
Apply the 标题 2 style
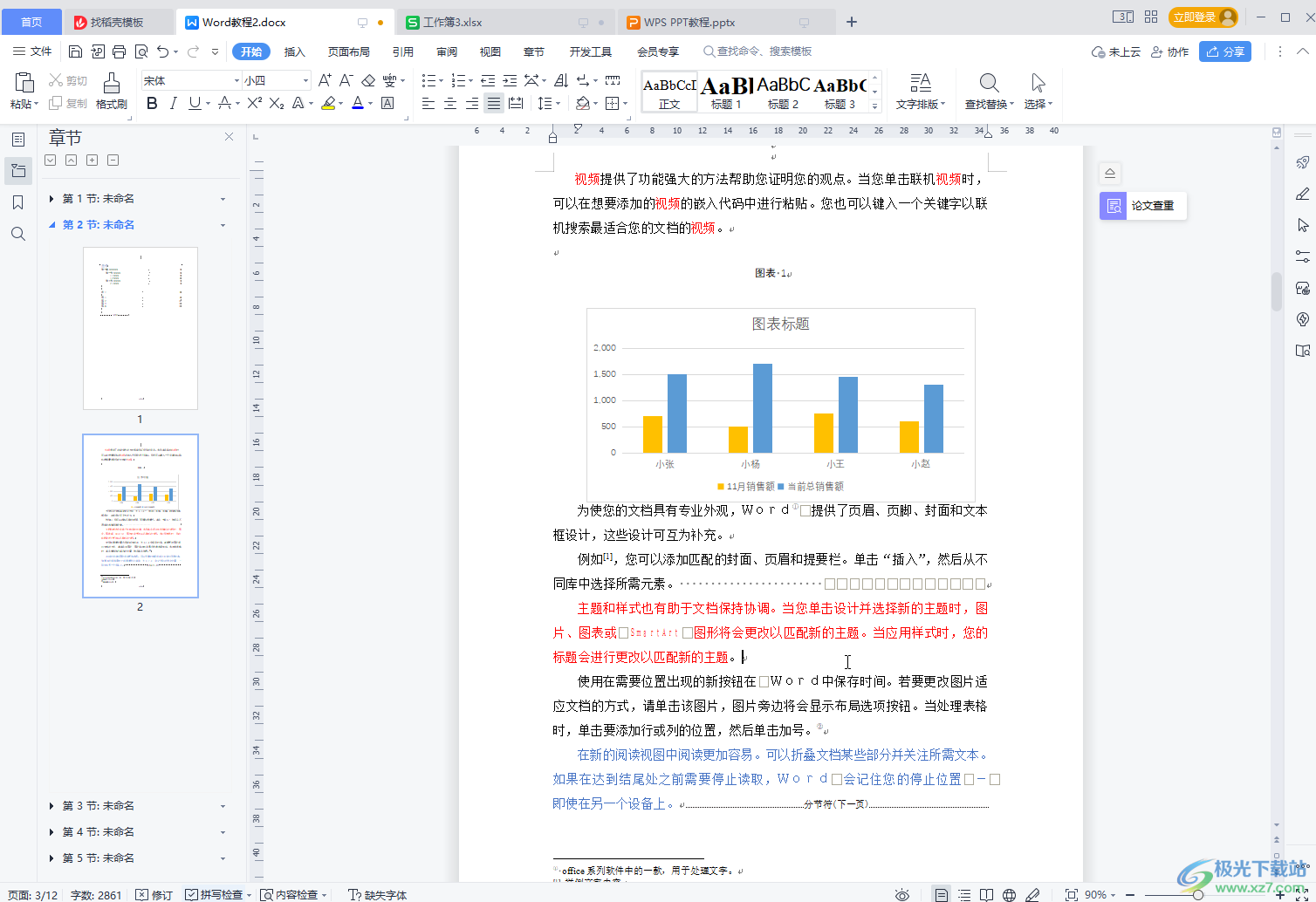[x=783, y=92]
